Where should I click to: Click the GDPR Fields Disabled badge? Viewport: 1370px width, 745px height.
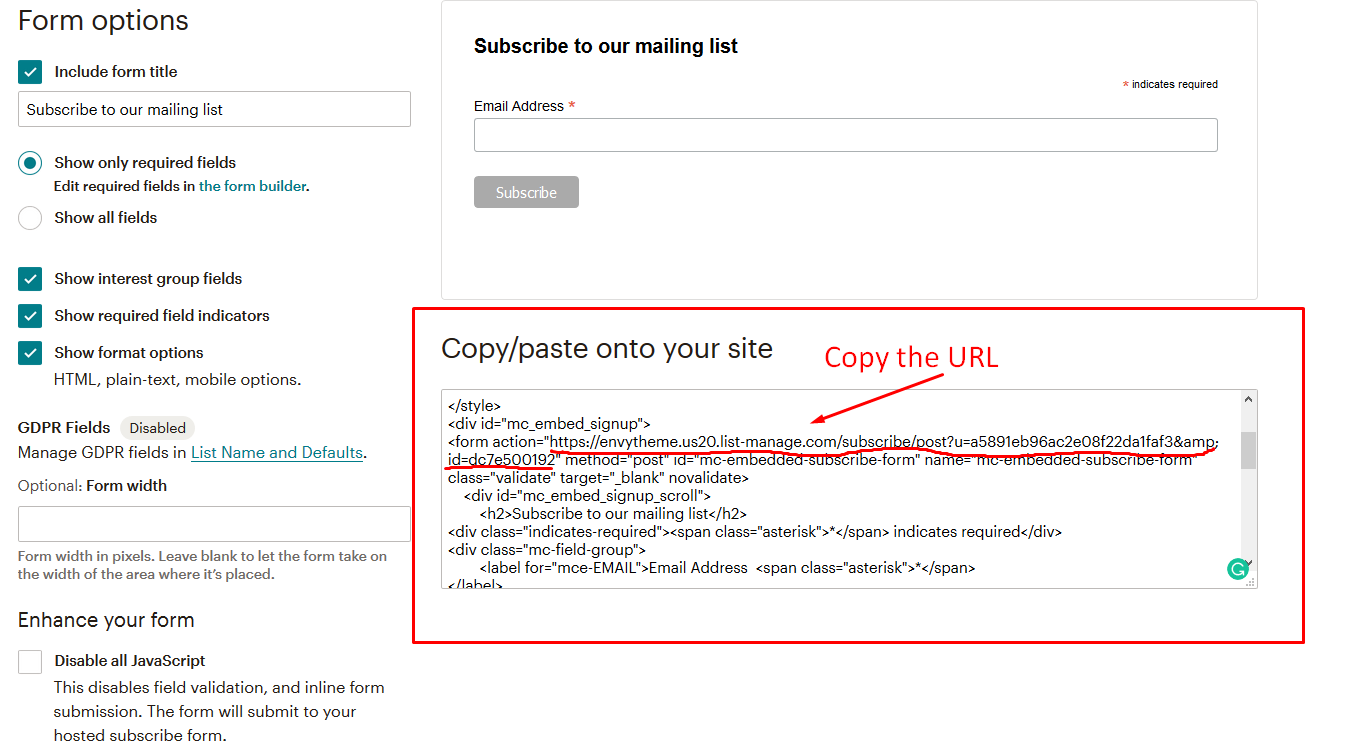[157, 428]
